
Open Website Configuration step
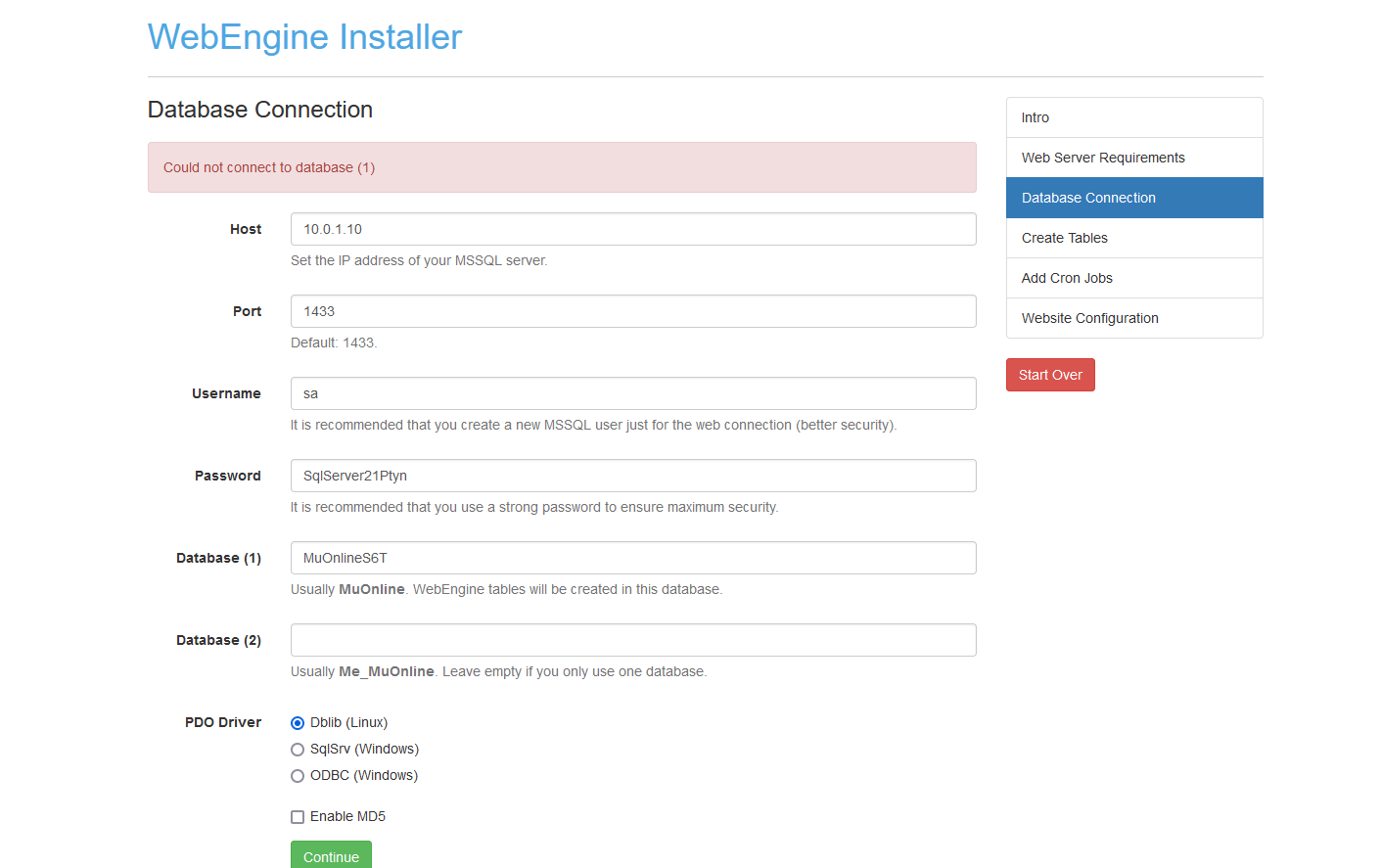click(1133, 318)
